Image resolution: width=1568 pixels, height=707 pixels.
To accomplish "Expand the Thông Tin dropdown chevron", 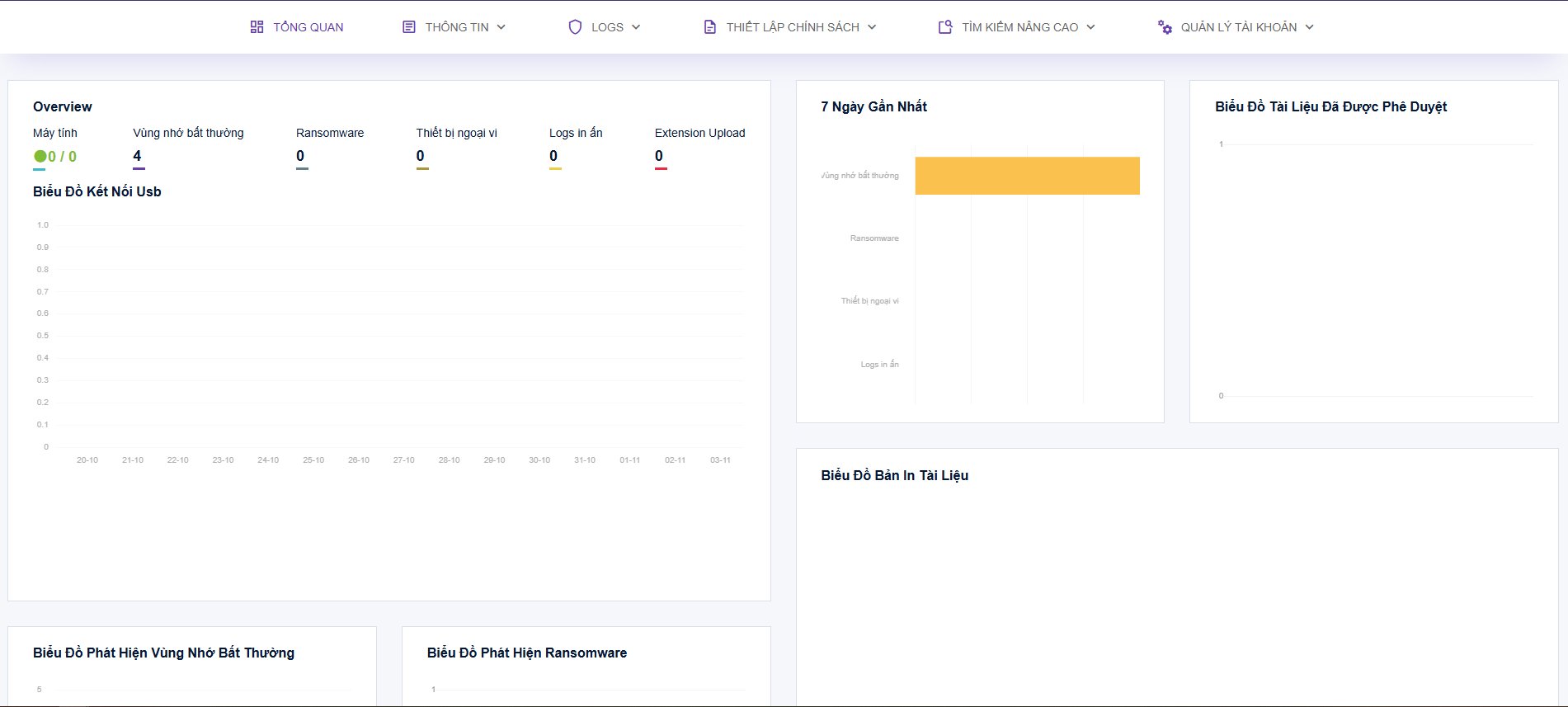I will [501, 27].
